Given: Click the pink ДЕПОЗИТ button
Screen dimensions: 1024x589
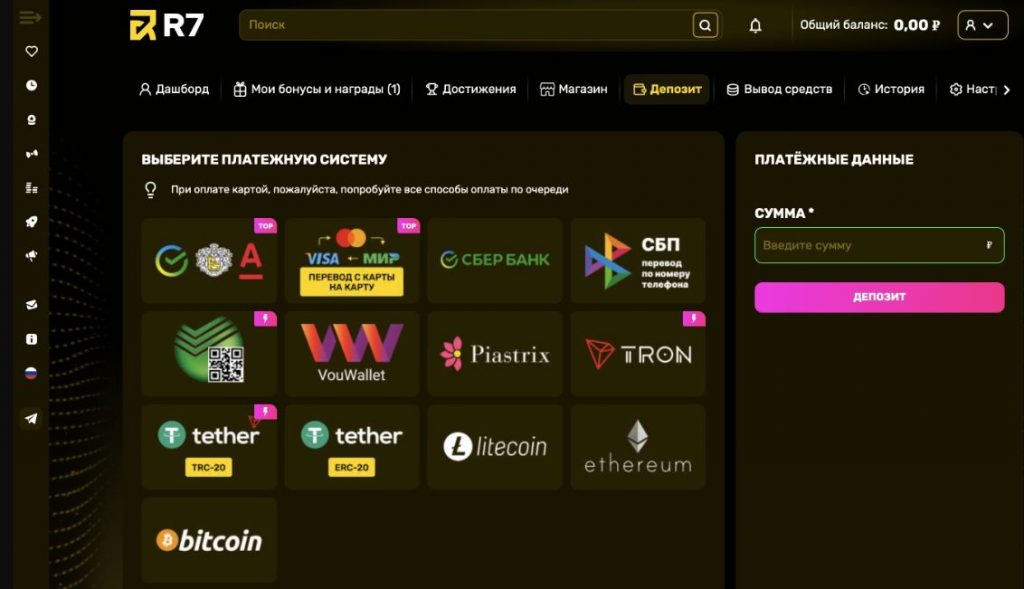Looking at the screenshot, I should tap(879, 297).
